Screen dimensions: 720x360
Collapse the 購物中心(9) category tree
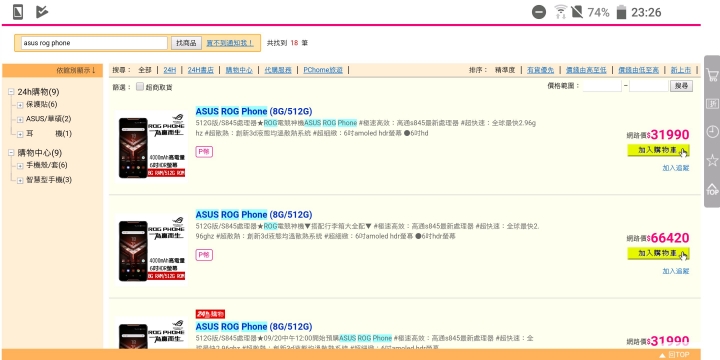pyautogui.click(x=11, y=153)
